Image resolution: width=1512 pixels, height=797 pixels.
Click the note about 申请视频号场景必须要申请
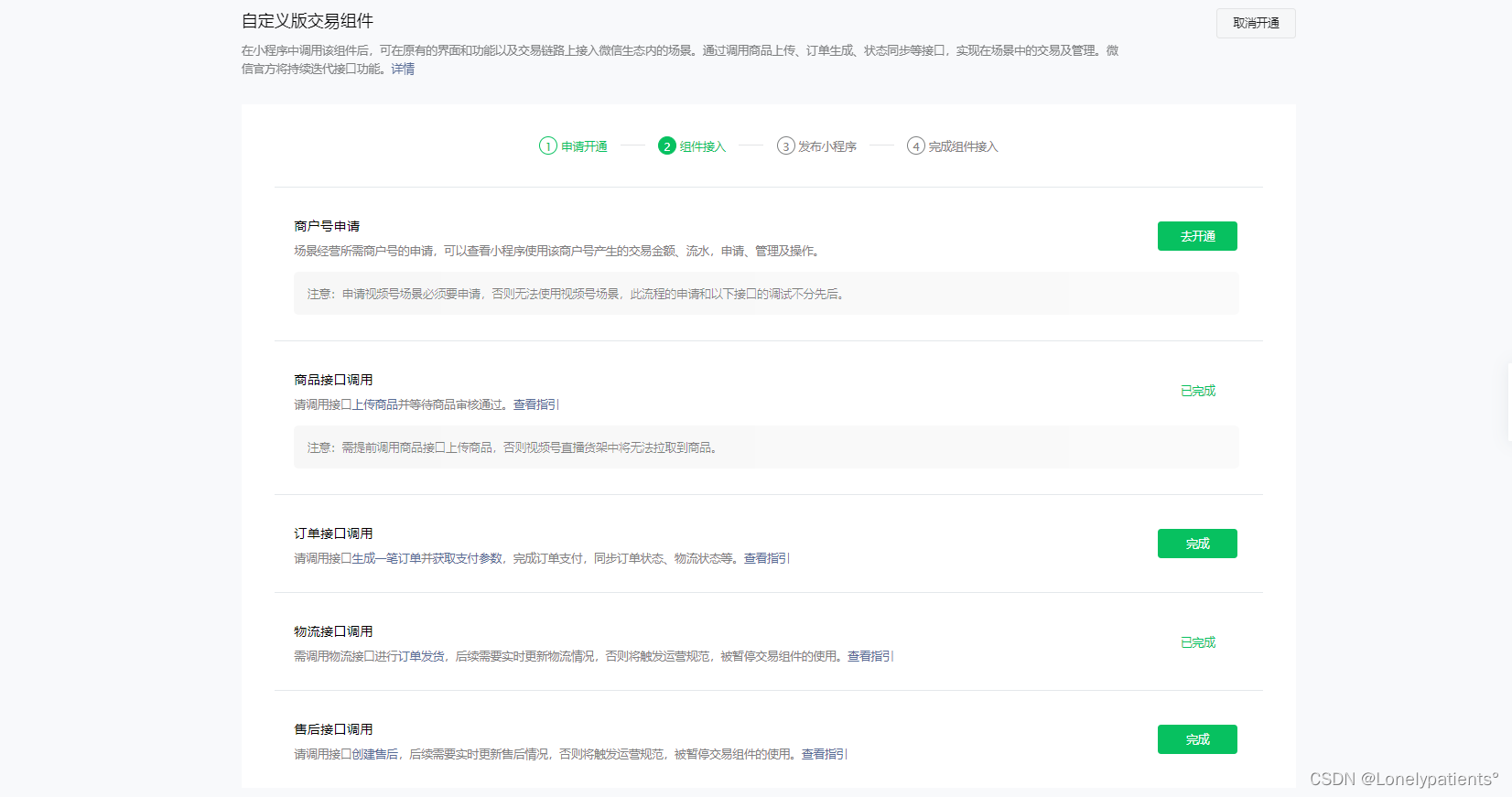766,294
